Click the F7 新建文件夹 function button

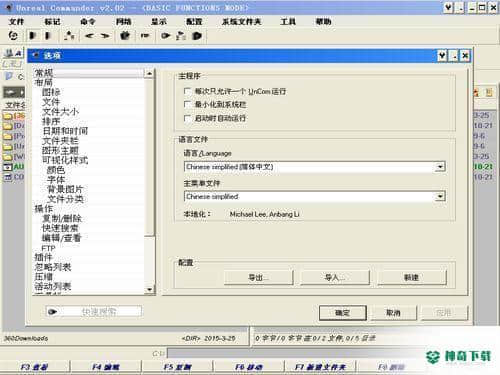point(320,367)
